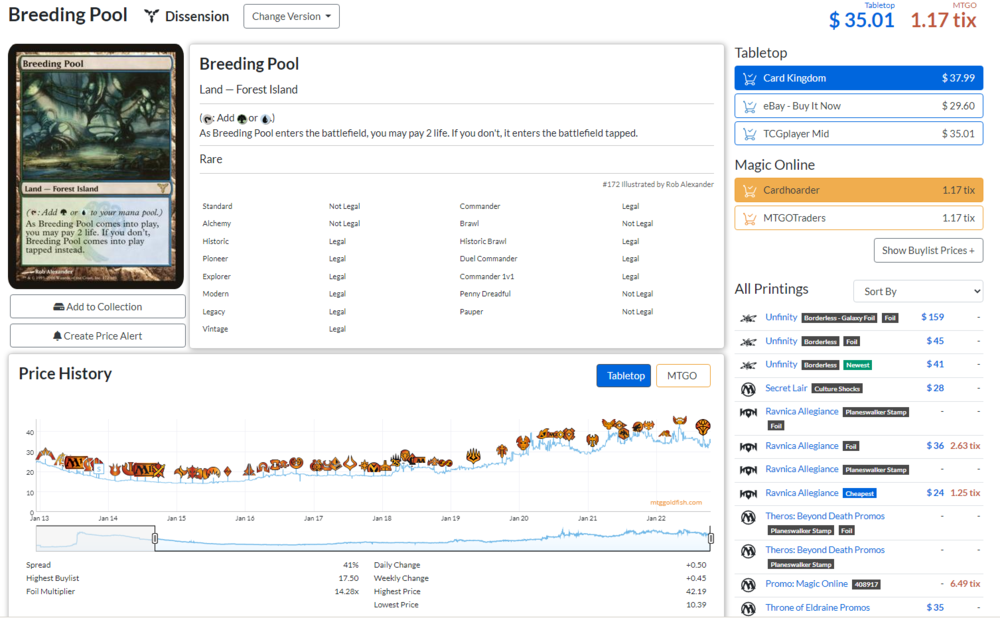Switch price history to MTGO
The image size is (1000, 618).
(682, 376)
